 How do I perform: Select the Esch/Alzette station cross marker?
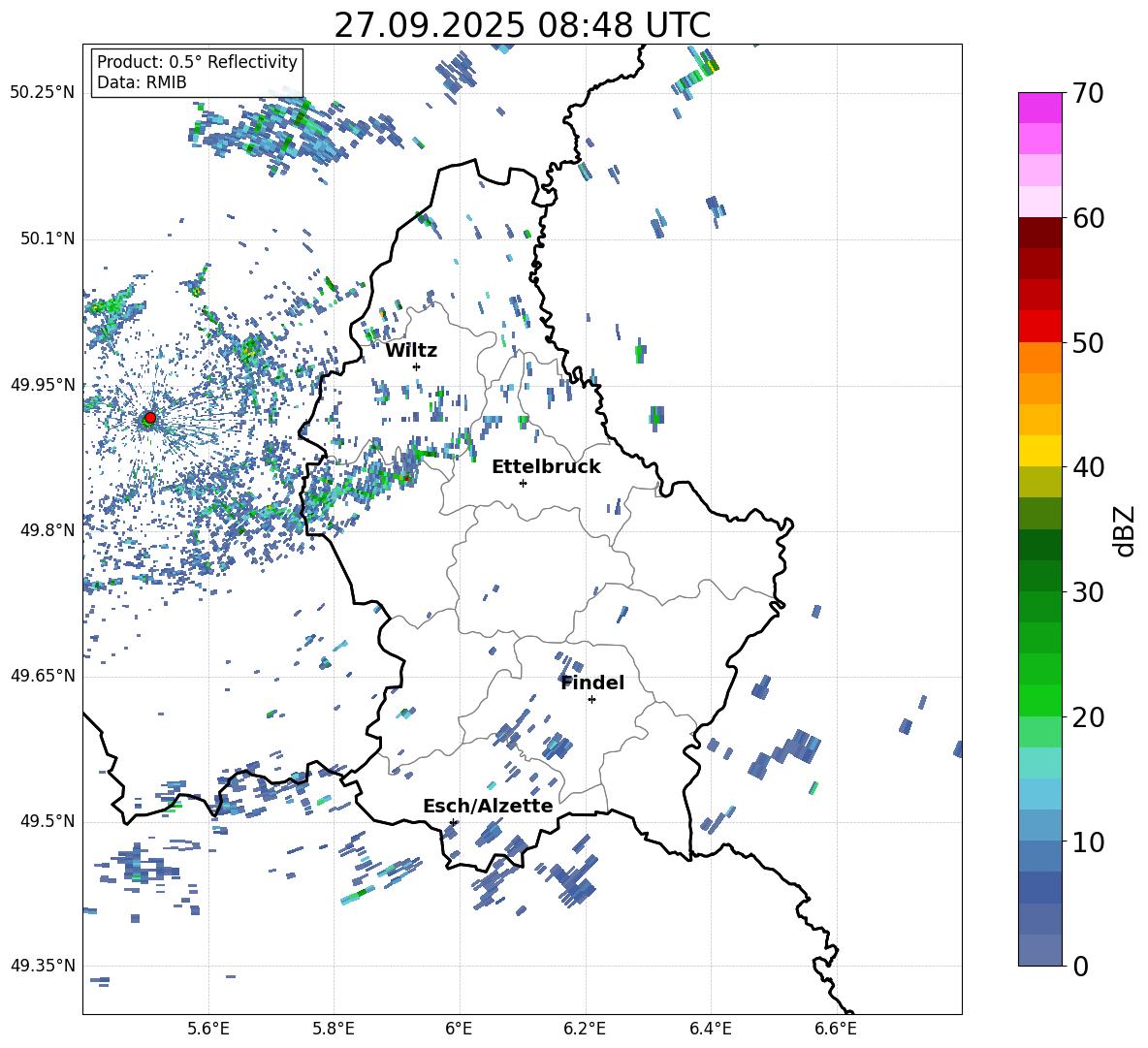453,822
